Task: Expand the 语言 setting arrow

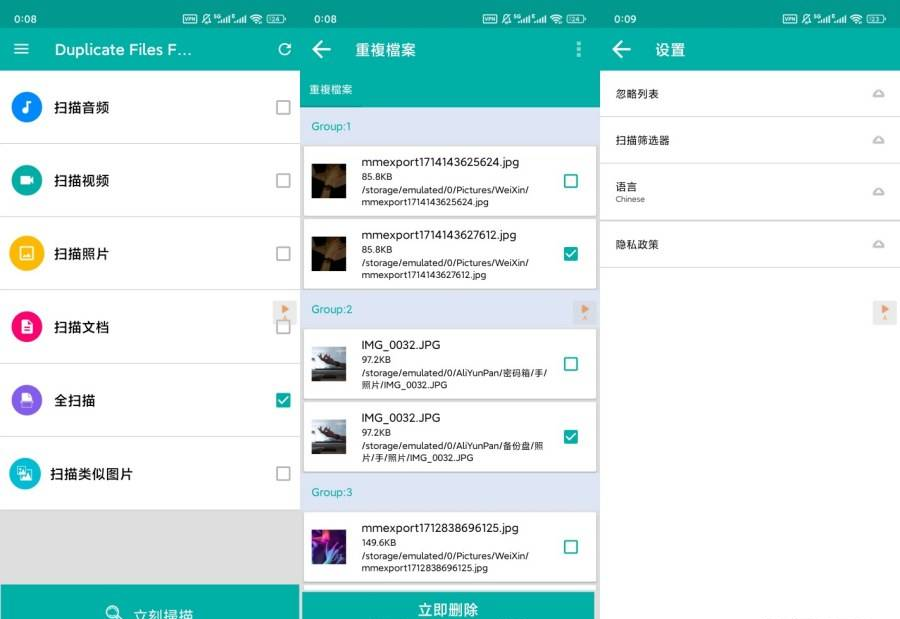Action: tap(878, 192)
